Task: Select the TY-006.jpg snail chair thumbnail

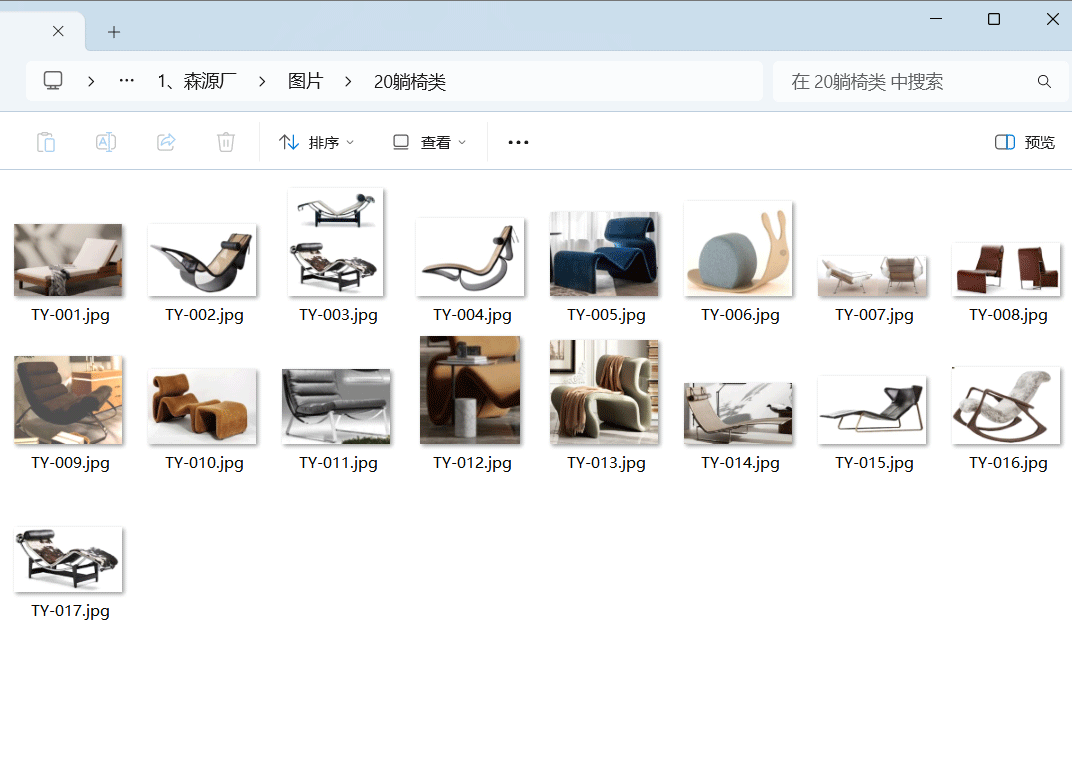Action: click(x=738, y=249)
